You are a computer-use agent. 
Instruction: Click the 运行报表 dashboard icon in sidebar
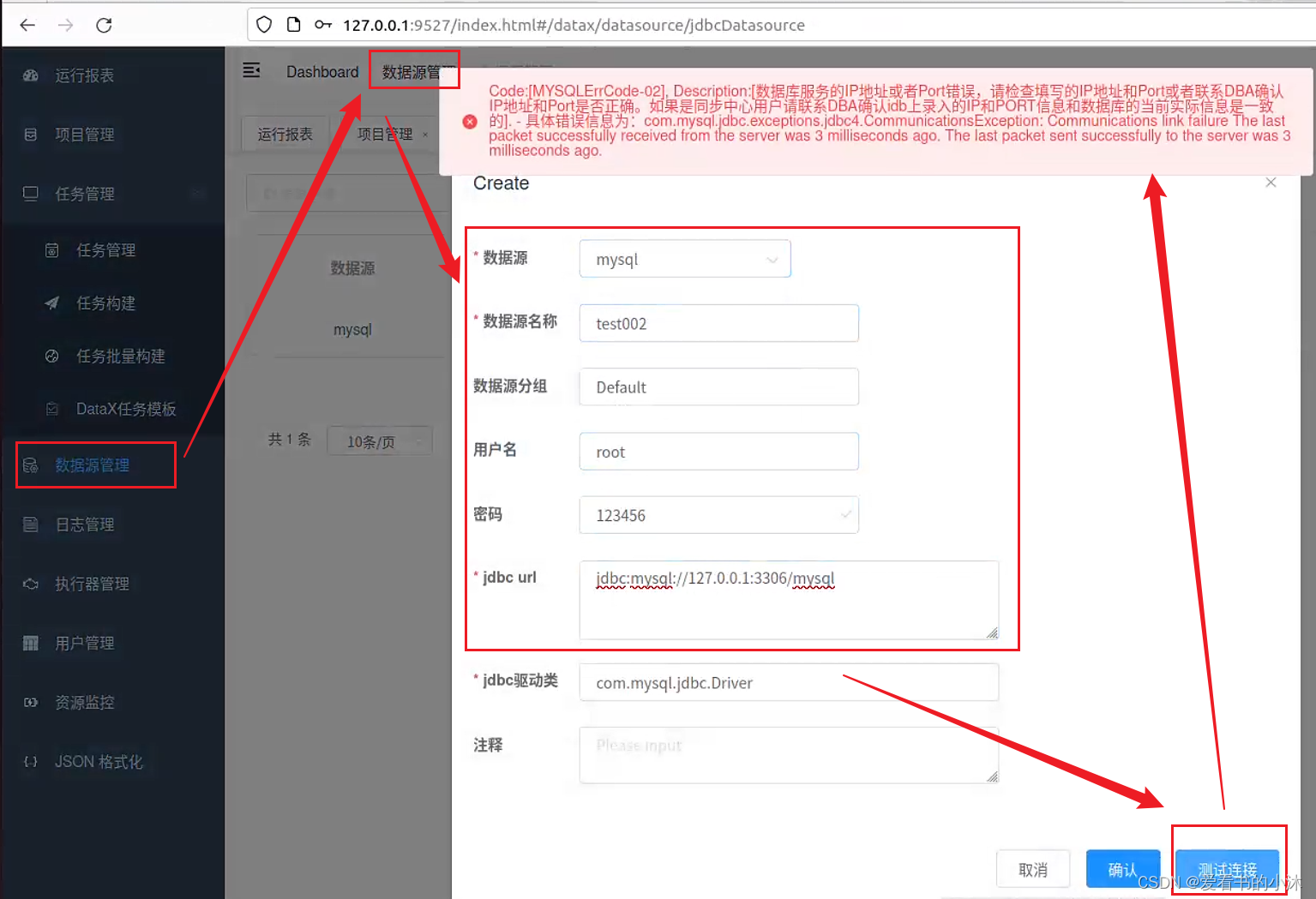(31, 75)
